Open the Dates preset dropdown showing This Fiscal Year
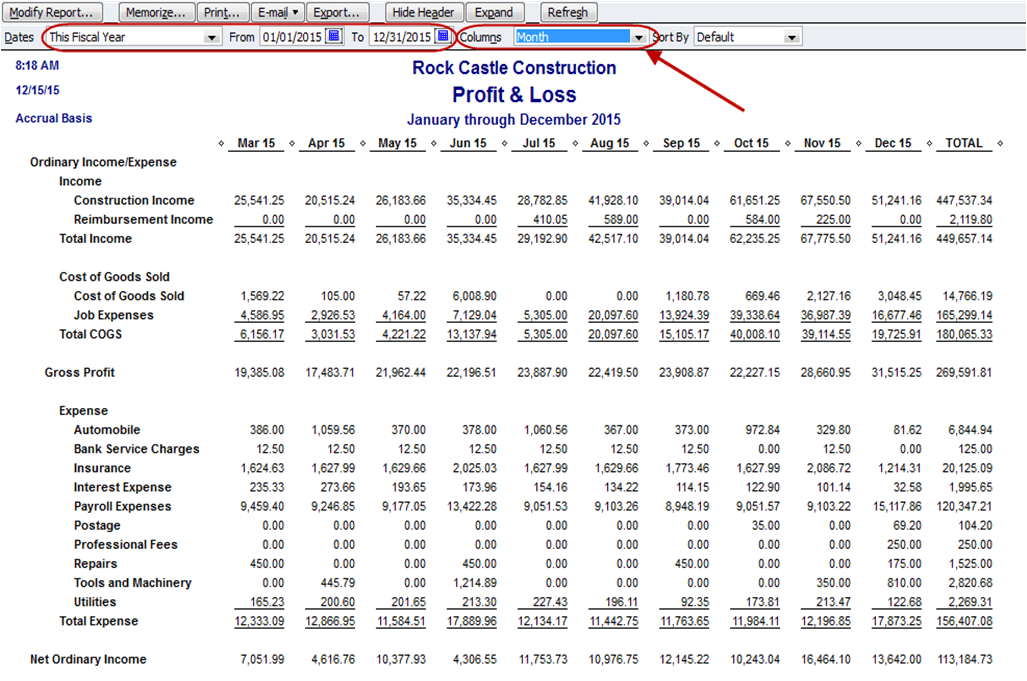 (212, 36)
